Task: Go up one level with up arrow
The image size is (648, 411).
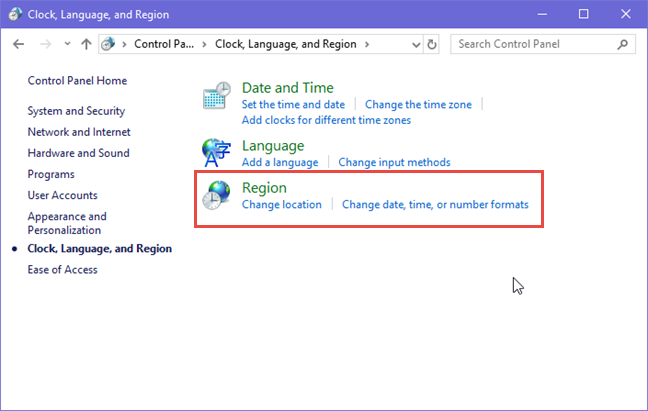Action: [x=86, y=44]
